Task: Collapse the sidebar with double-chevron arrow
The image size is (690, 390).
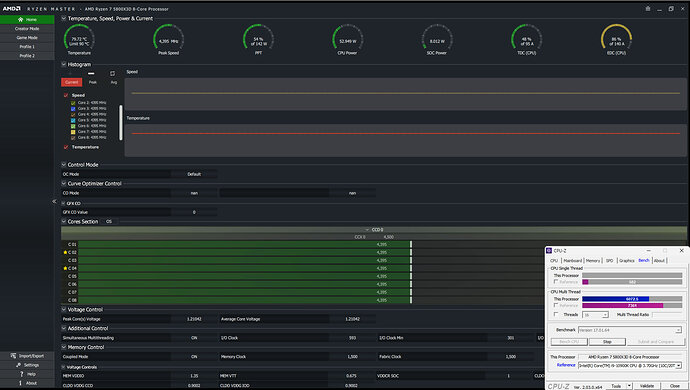Action: 54,201
